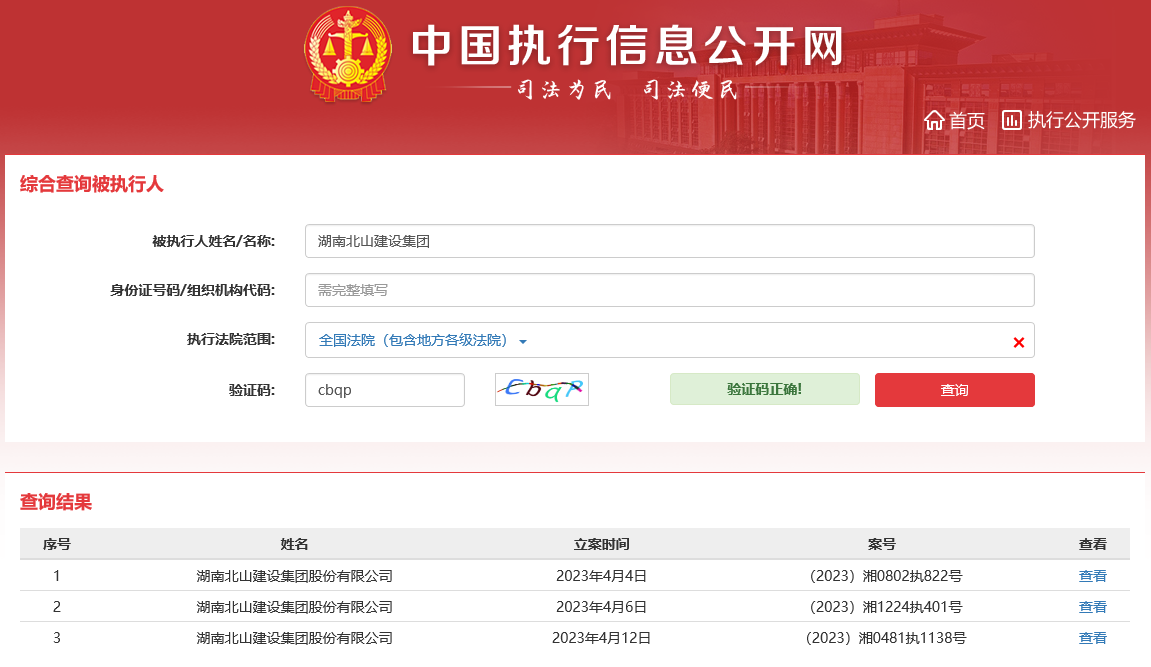Click case number (2023) 湘0481执1138号

coord(885,638)
